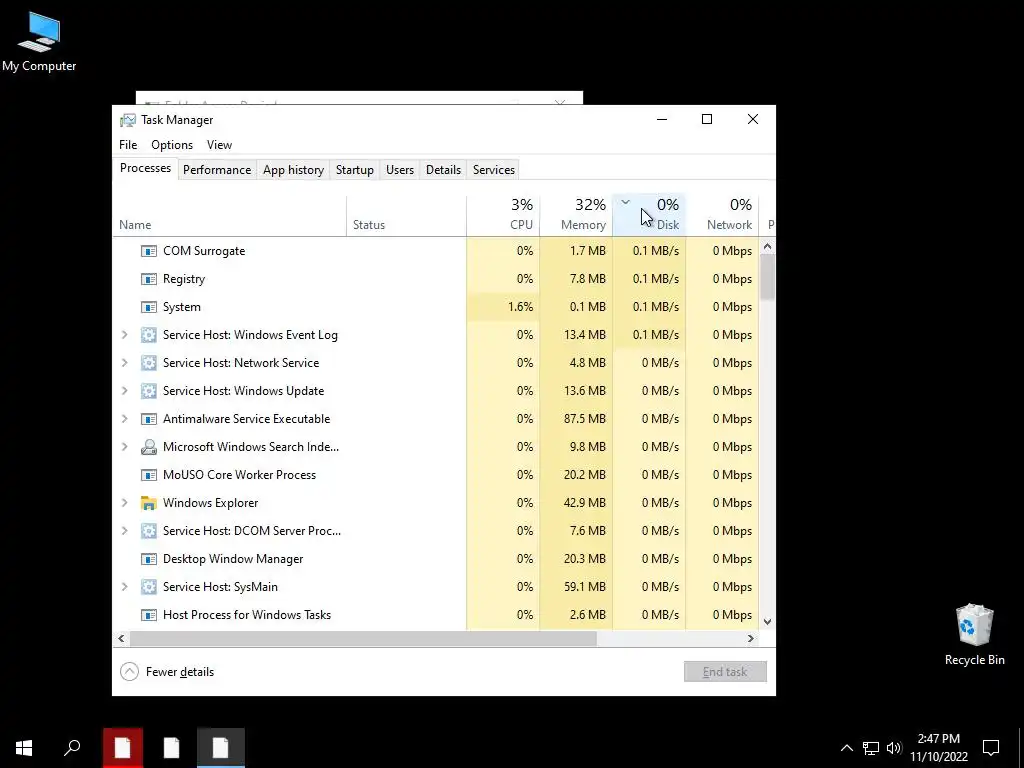Expand Microsoft Windows Search Indexer row
This screenshot has width=1024, height=768.
pyautogui.click(x=125, y=447)
